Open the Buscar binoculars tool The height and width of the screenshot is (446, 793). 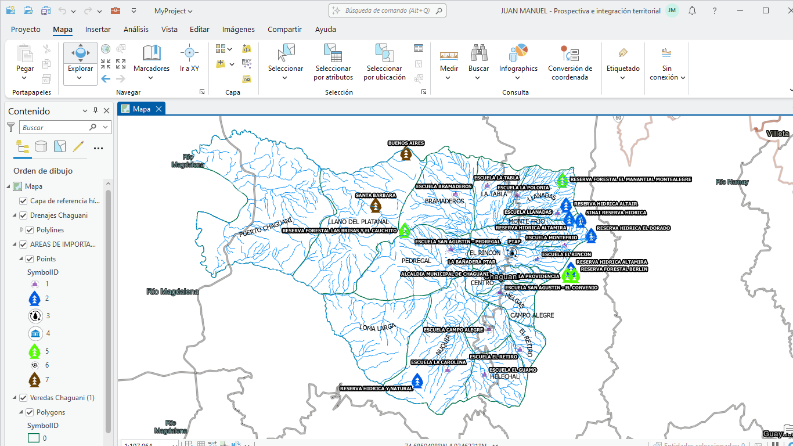click(x=479, y=58)
